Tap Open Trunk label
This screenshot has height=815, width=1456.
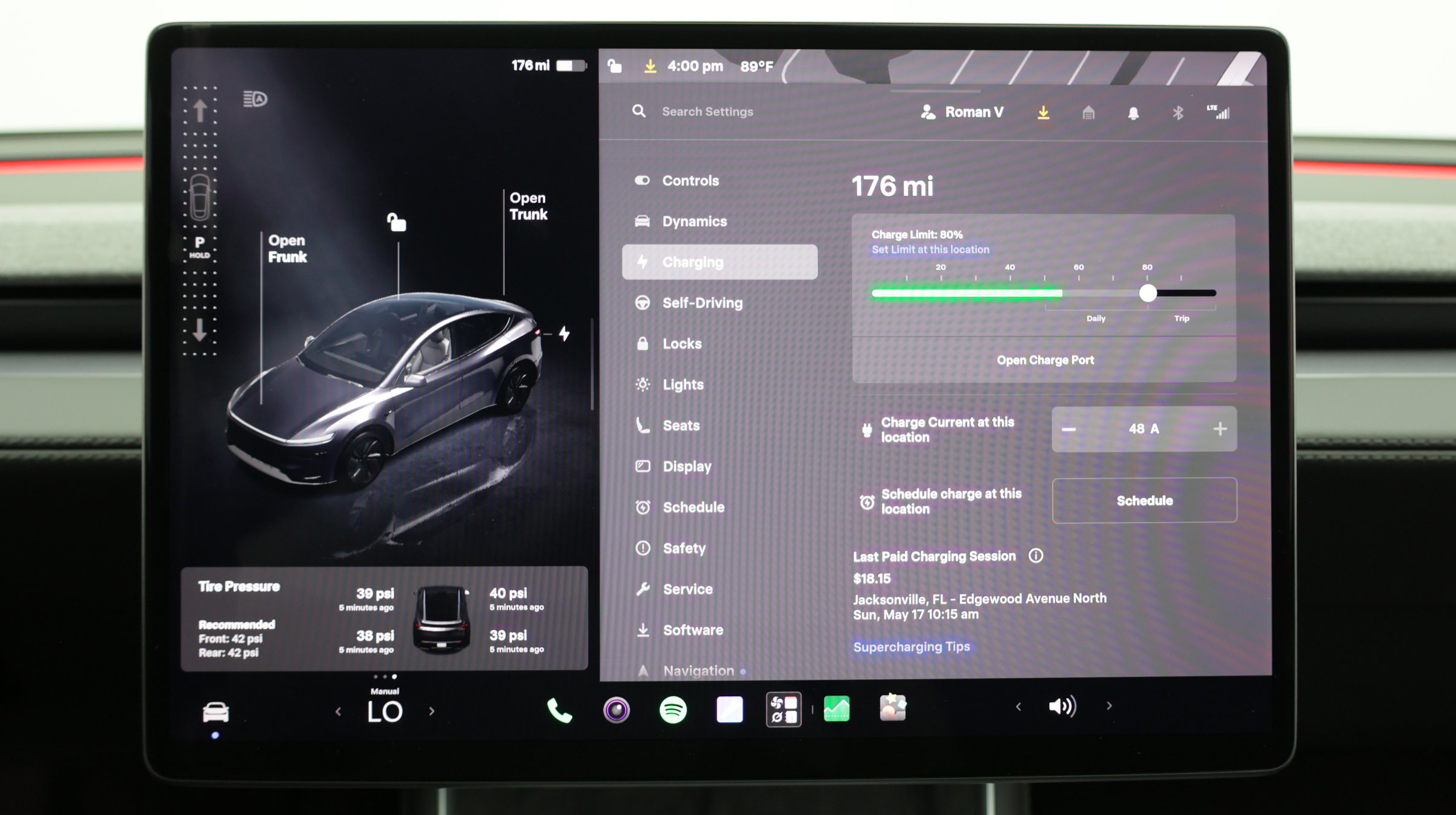click(x=528, y=206)
